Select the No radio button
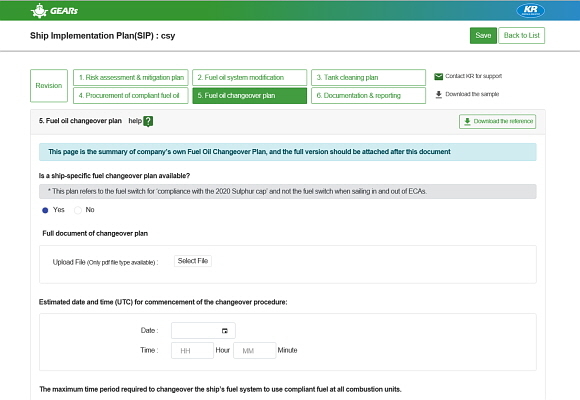Viewport: 580px width, 400px height. (x=78, y=210)
